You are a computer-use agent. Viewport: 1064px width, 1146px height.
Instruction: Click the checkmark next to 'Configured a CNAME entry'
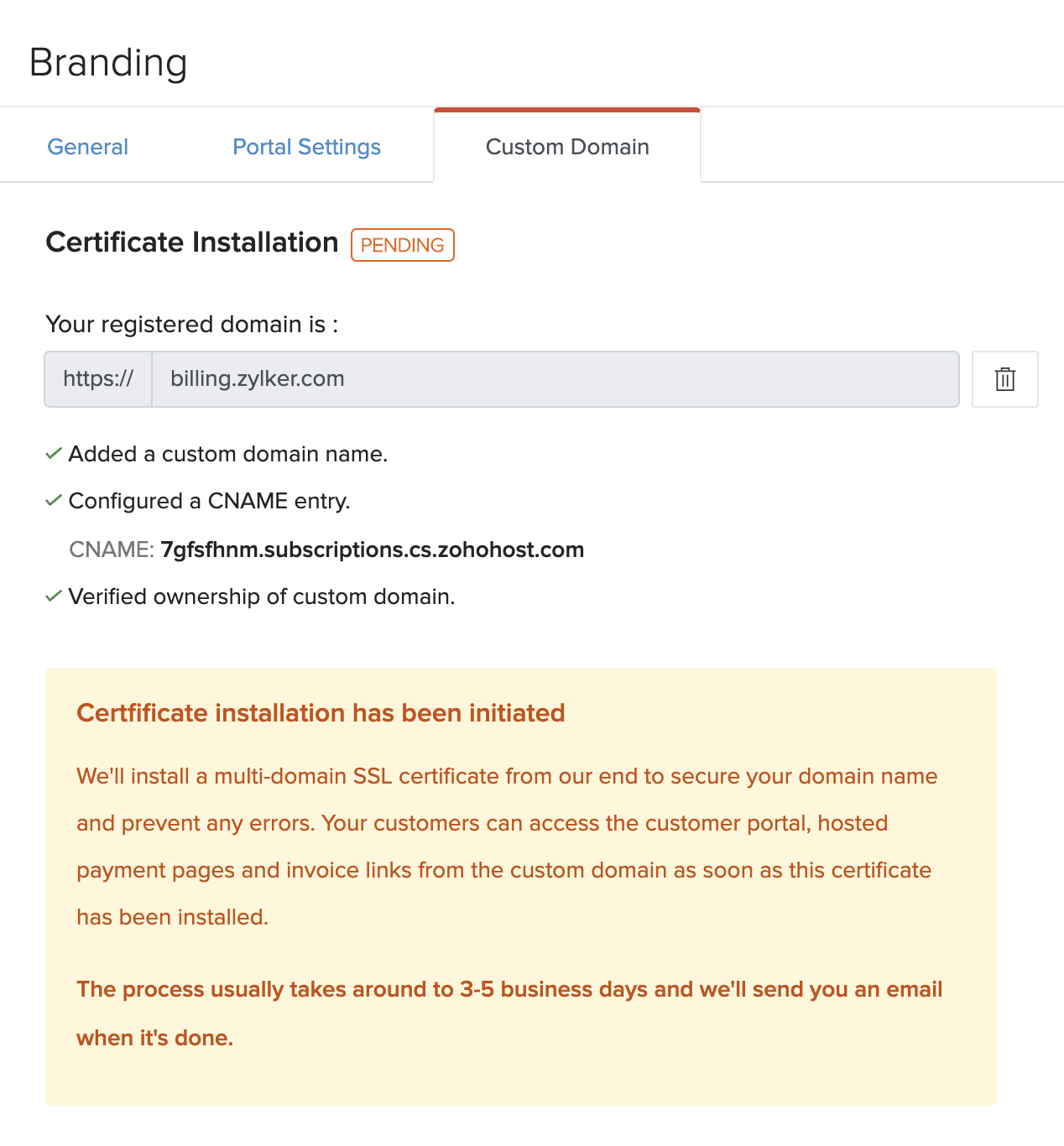[53, 500]
